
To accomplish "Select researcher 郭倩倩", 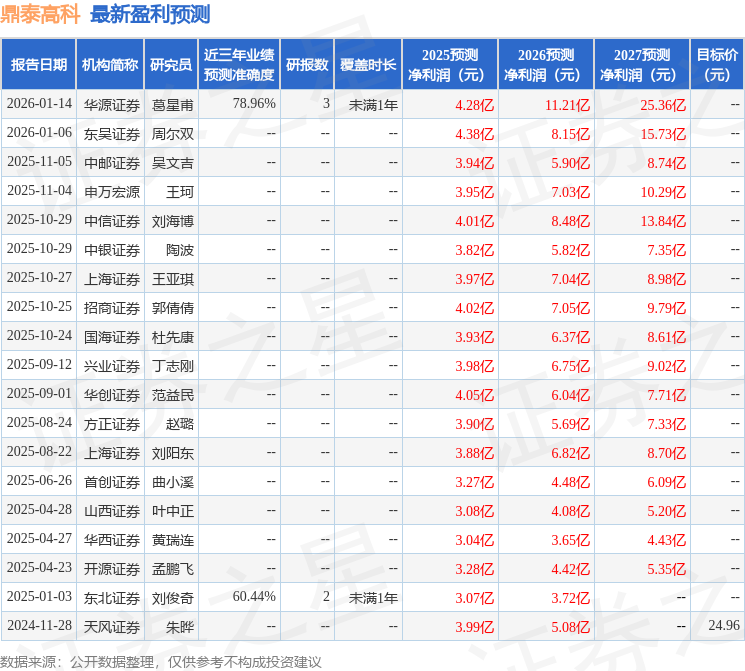I will 172,308.
